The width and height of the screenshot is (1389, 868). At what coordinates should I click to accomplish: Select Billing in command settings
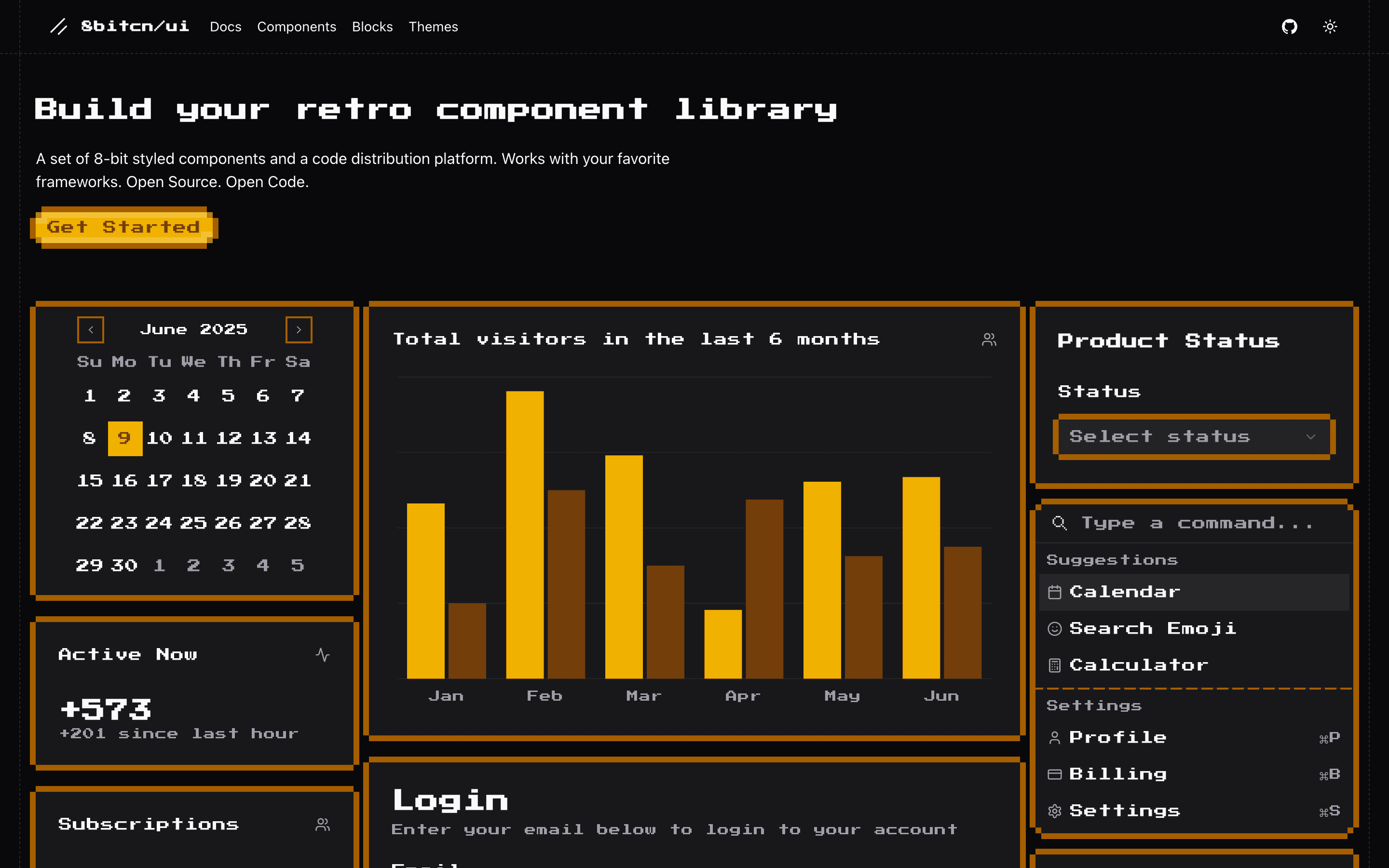tap(1194, 774)
